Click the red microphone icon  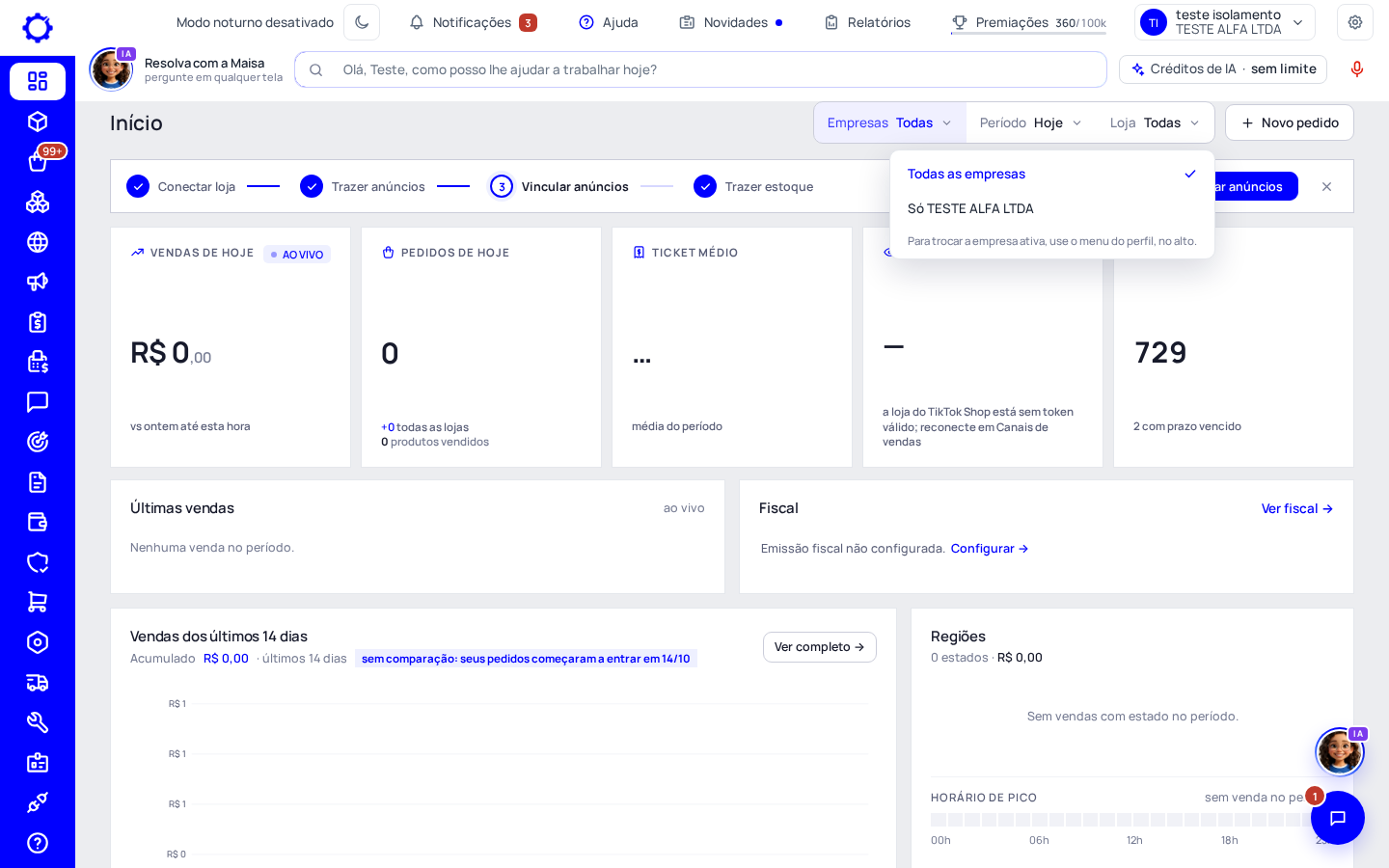point(1357,69)
